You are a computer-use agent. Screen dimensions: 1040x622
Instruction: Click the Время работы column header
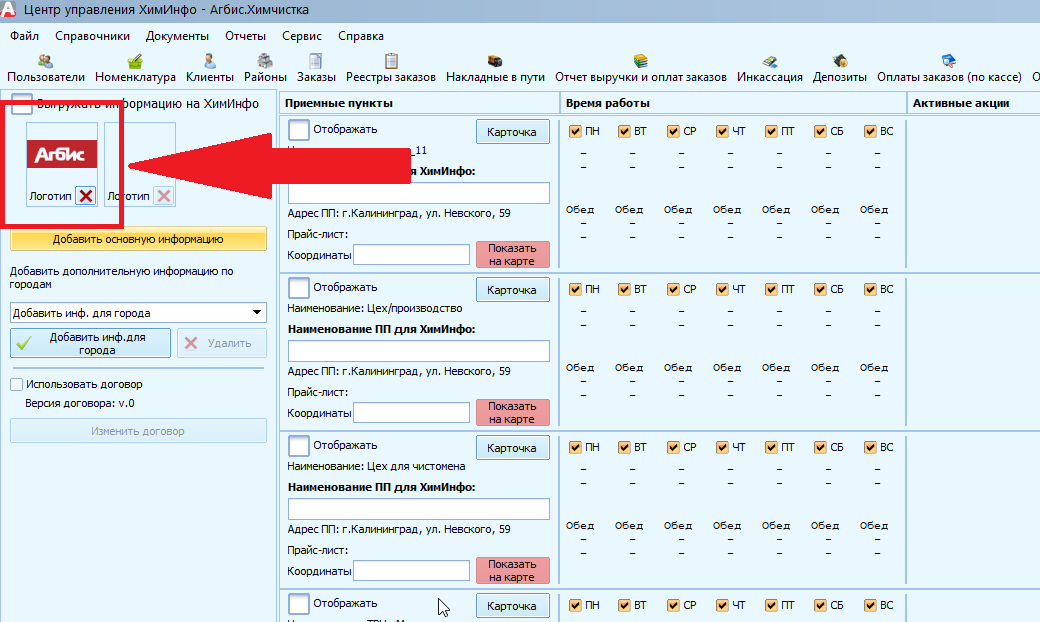[x=734, y=103]
